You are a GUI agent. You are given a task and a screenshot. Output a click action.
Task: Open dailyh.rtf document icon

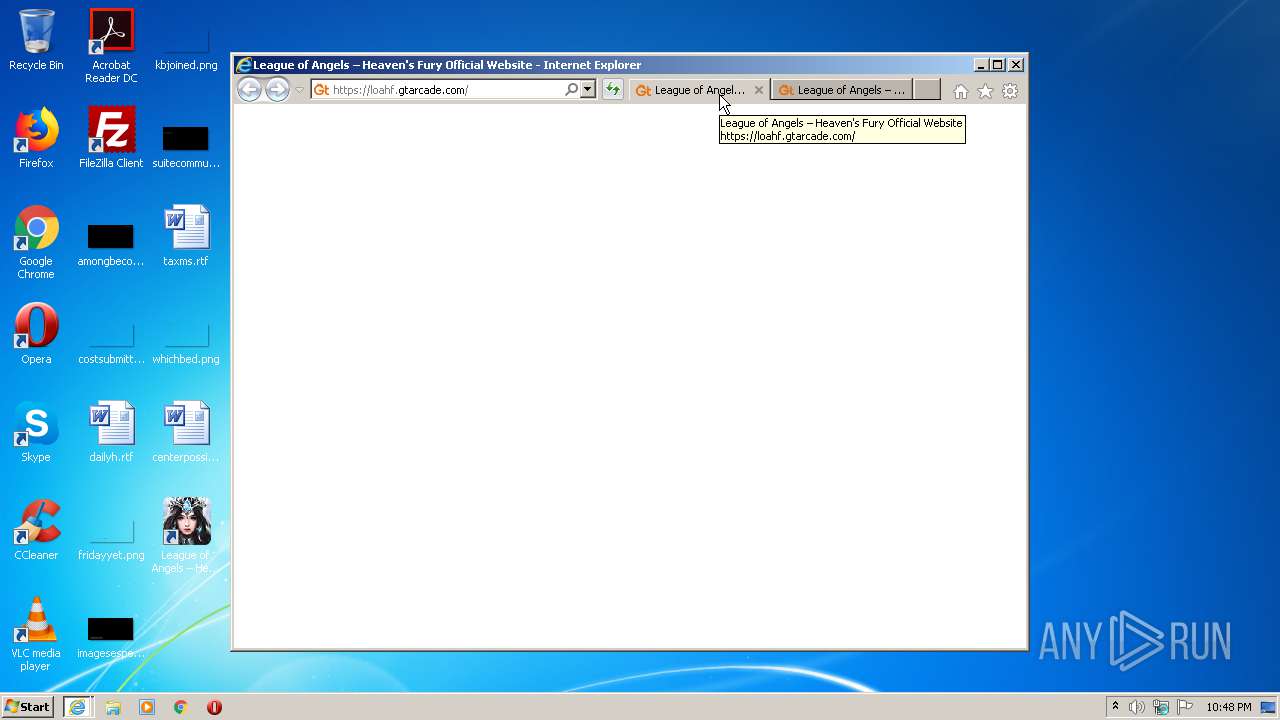(111, 432)
